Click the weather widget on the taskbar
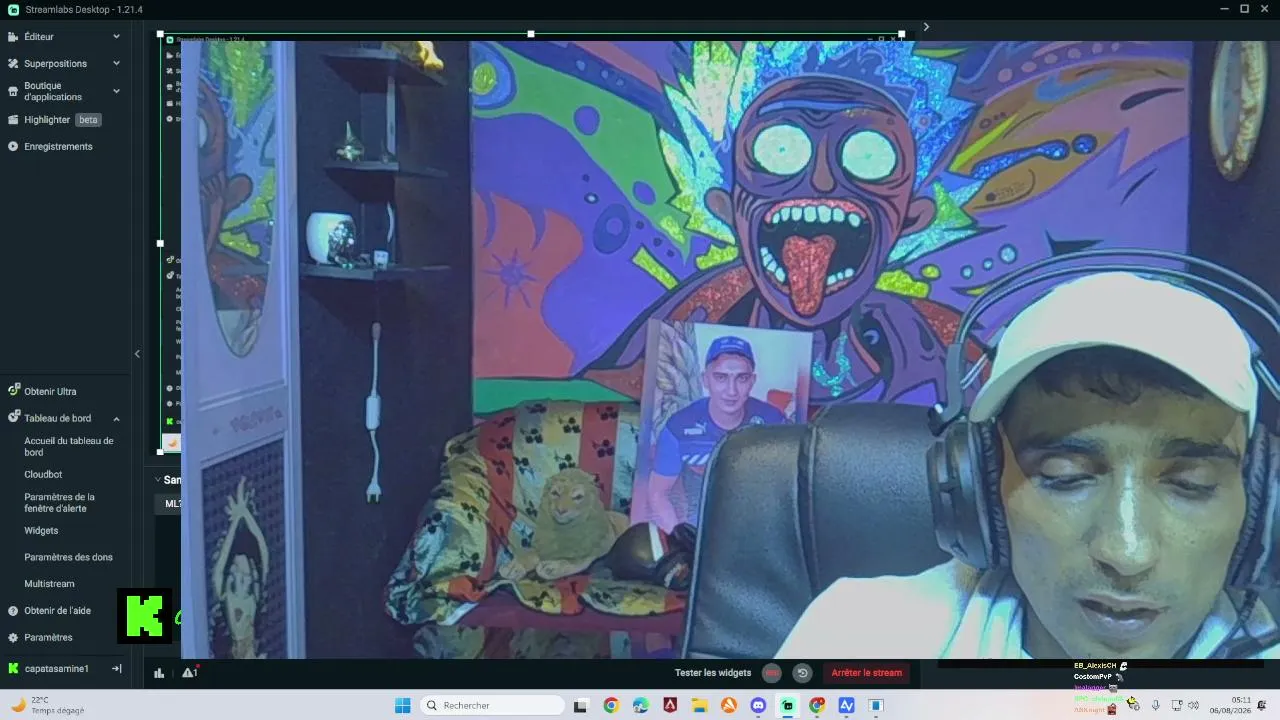 pyautogui.click(x=47, y=705)
